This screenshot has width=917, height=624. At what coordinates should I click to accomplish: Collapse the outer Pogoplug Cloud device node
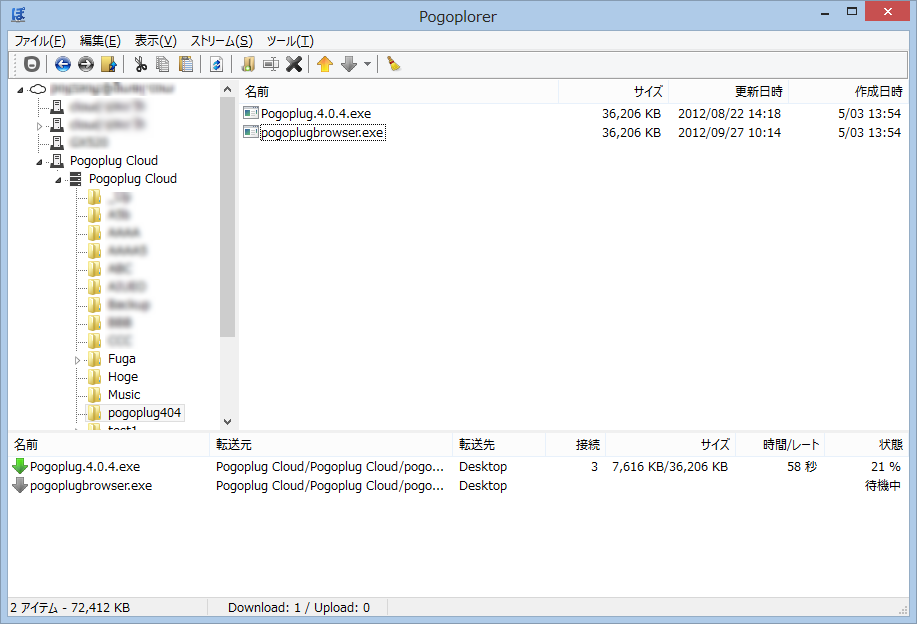pyautogui.click(x=39, y=162)
